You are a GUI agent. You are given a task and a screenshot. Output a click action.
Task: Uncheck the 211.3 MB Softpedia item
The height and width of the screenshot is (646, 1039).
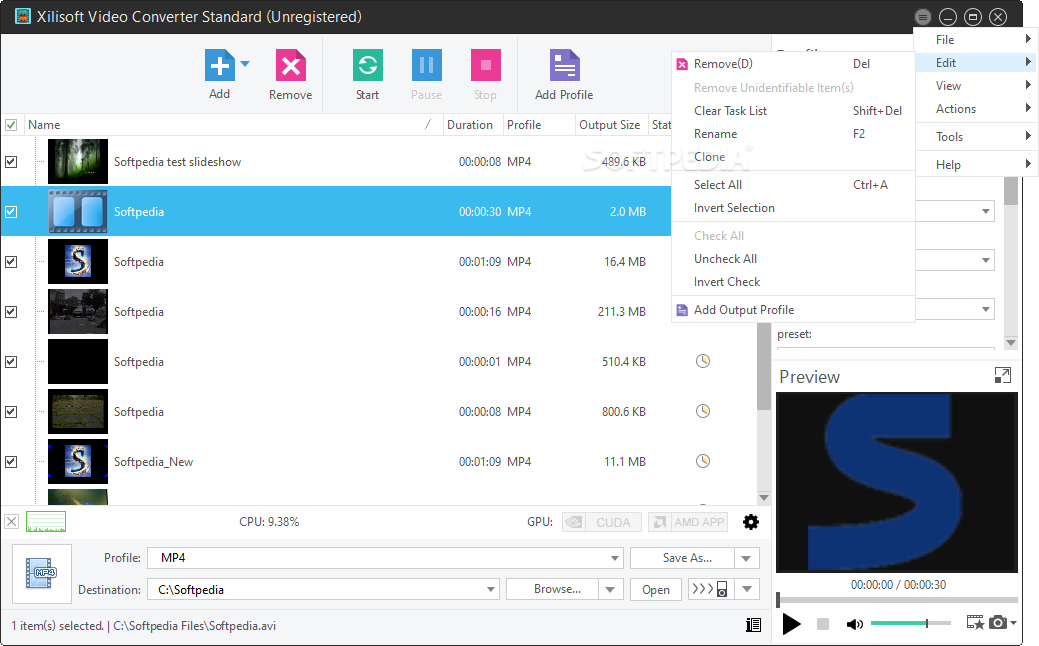pyautogui.click(x=11, y=311)
